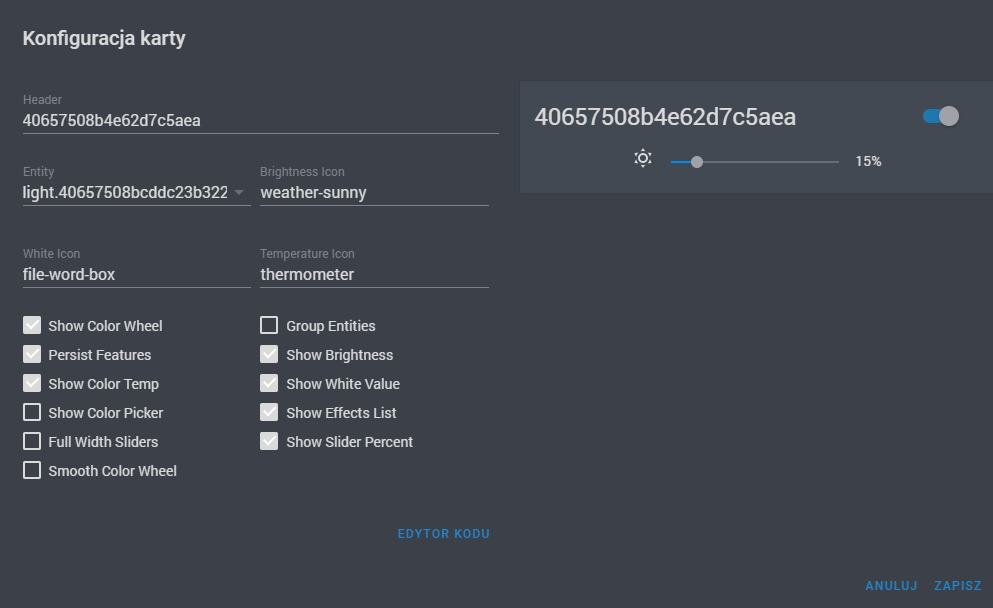Open the code editor via EDYTOR KODU
Image resolution: width=993 pixels, height=608 pixels.
pyautogui.click(x=443, y=534)
